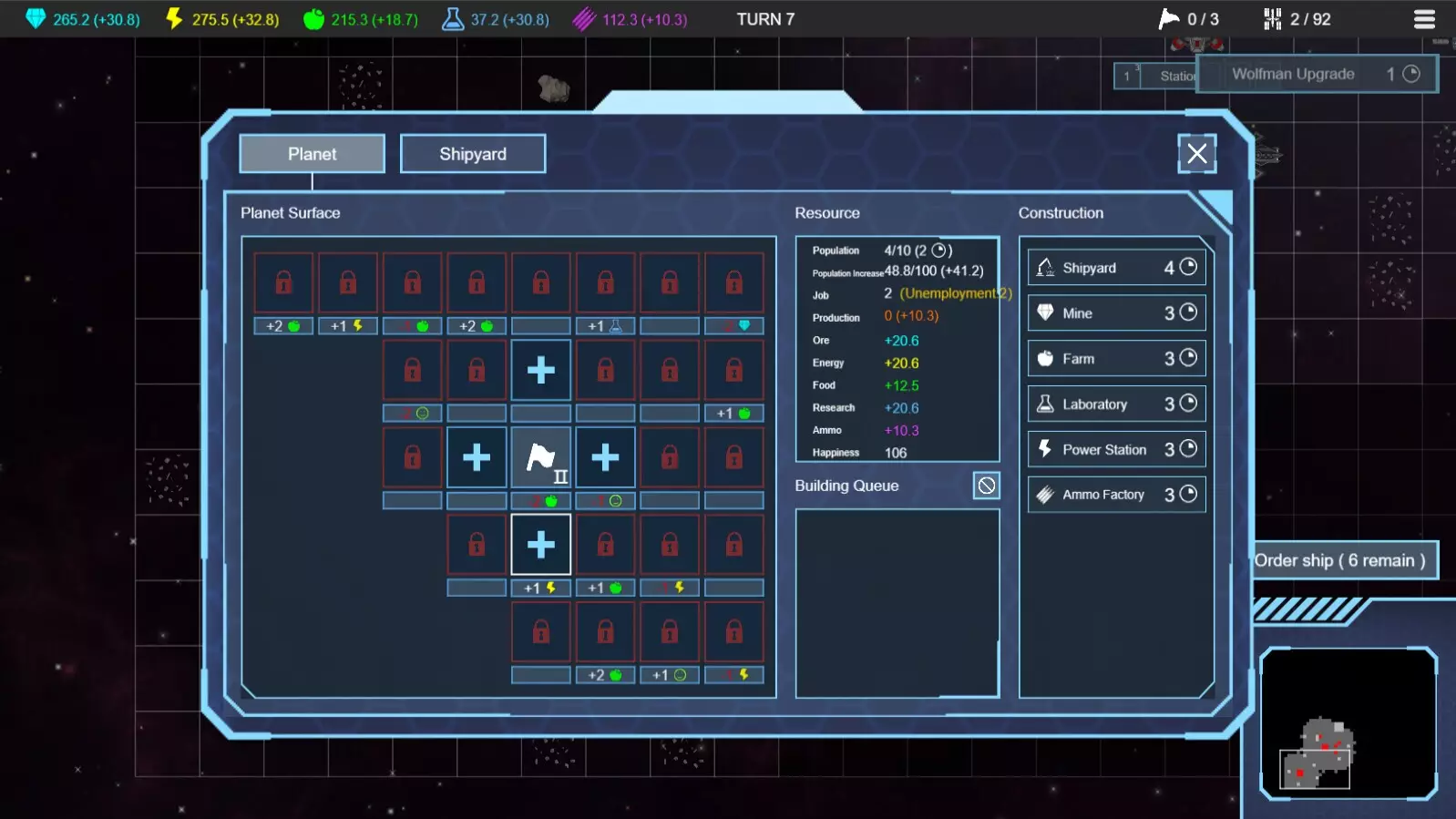This screenshot has height=819, width=1456.
Task: Click the TURN 7 label
Action: tap(765, 19)
